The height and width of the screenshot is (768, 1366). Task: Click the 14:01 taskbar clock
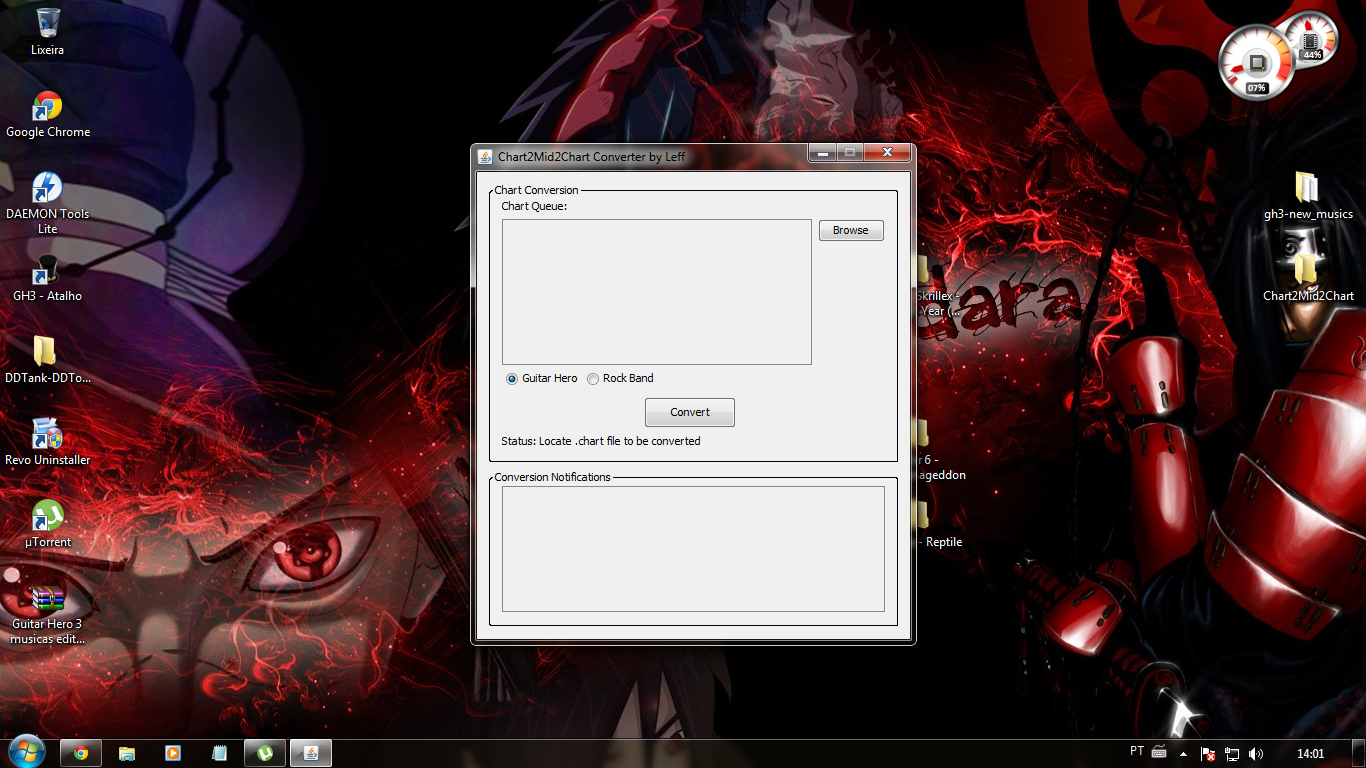(1310, 754)
